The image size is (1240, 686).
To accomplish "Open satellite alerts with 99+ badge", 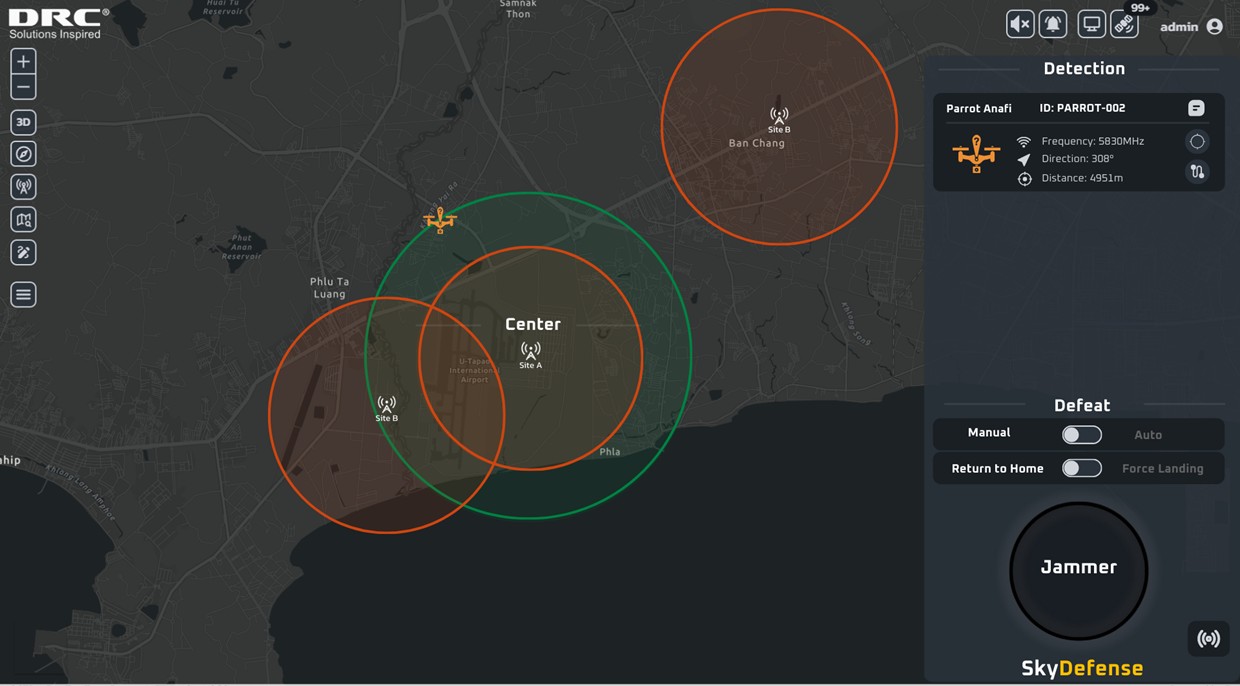I will coord(1125,25).
